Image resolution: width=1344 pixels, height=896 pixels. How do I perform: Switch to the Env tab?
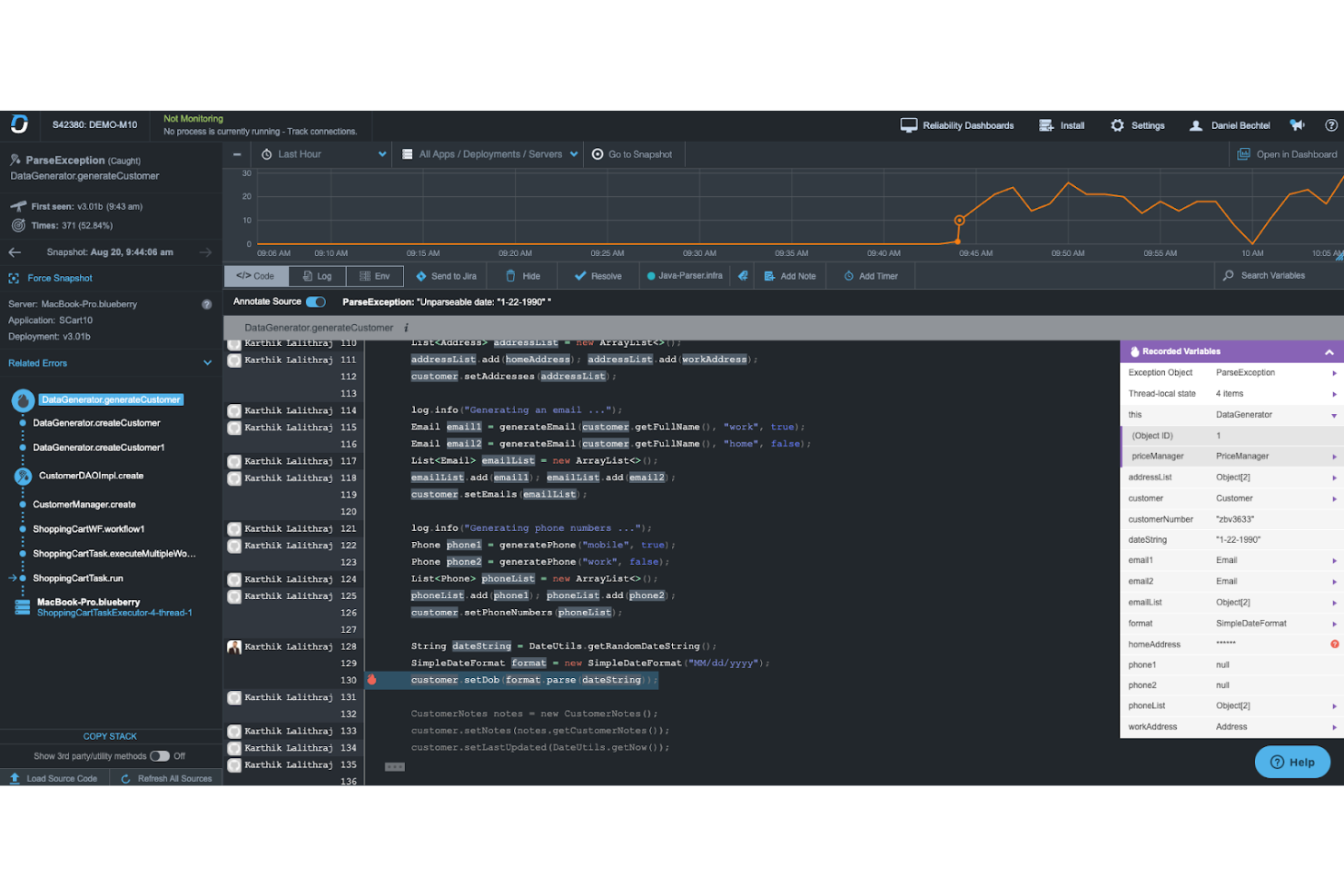coord(374,275)
